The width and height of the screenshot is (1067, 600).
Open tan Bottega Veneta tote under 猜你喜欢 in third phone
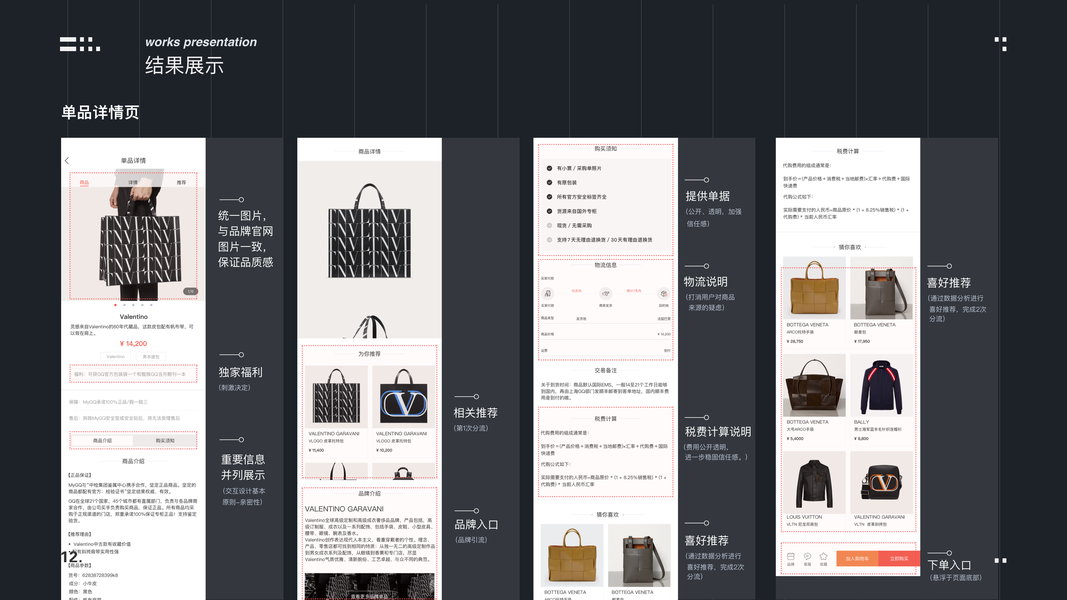click(572, 561)
